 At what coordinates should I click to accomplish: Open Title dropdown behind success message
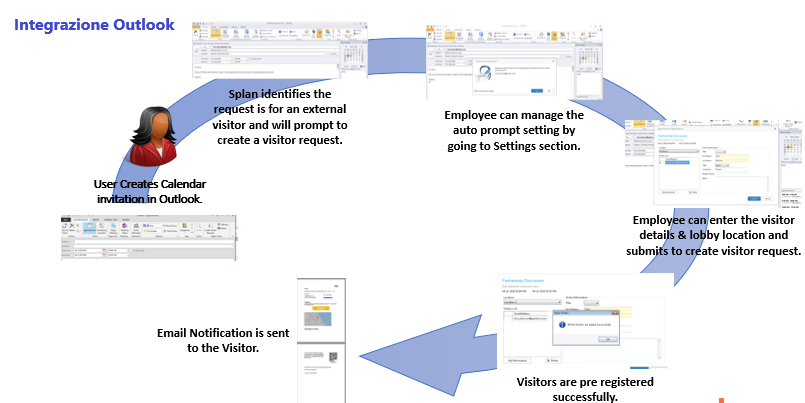coord(591,303)
